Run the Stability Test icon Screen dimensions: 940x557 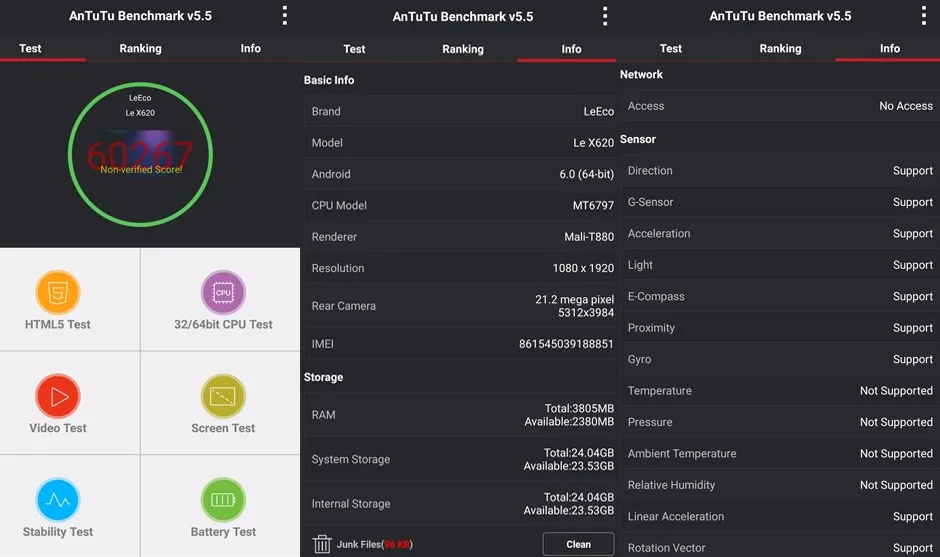point(58,499)
